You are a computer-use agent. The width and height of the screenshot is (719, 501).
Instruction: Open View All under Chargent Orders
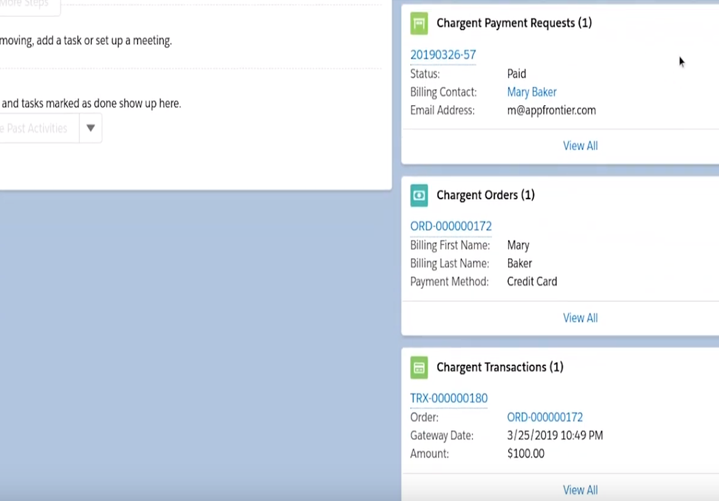(580, 318)
